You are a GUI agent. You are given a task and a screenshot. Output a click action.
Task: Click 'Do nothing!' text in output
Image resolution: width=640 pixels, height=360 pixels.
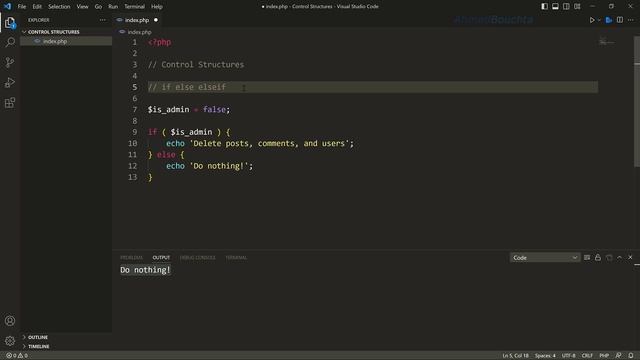(145, 270)
